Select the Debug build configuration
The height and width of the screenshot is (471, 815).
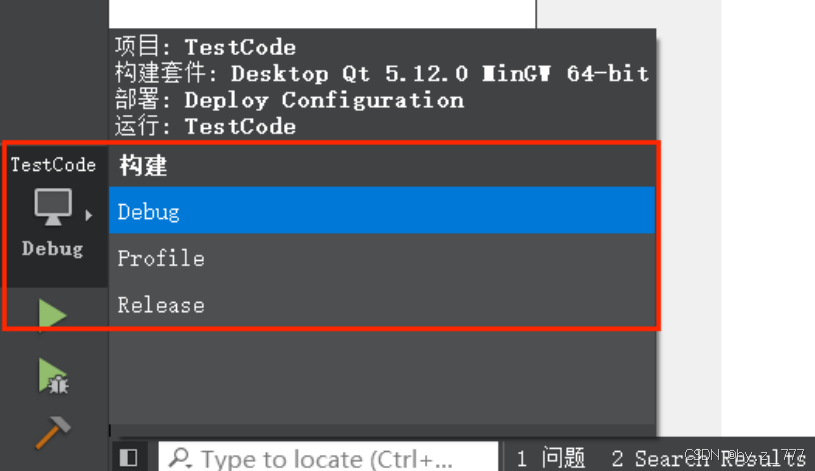pyautogui.click(x=382, y=211)
